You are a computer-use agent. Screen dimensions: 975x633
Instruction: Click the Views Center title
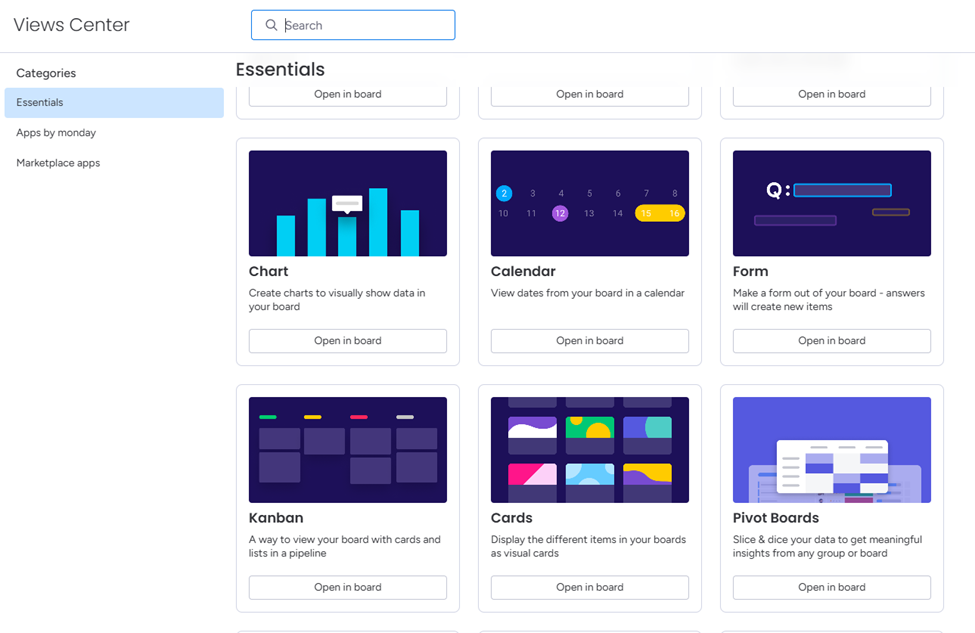pos(72,25)
